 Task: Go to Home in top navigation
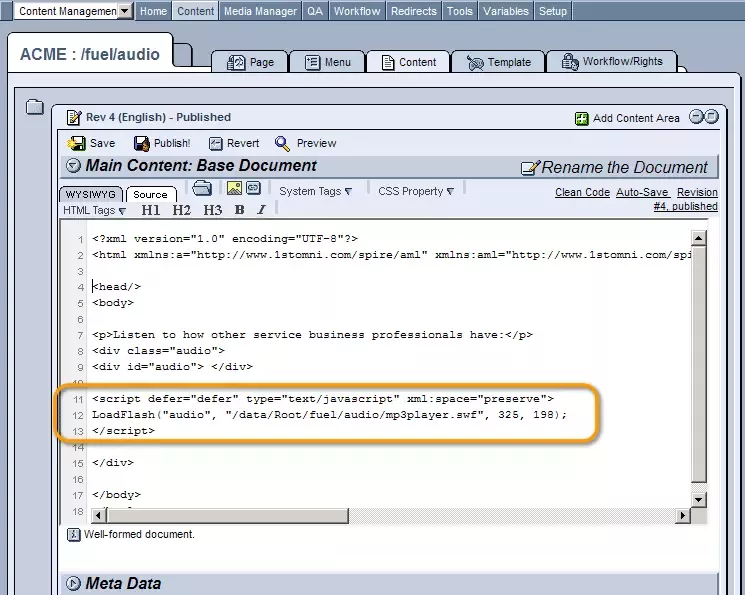[x=153, y=11]
